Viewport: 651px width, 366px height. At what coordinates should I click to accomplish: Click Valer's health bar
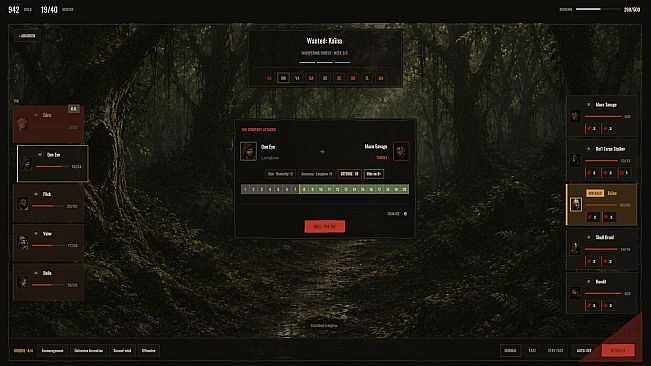pyautogui.click(x=49, y=245)
